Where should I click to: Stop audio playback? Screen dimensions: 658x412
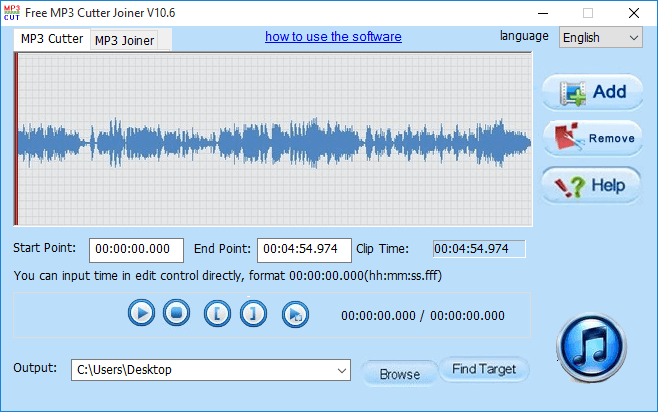coord(176,313)
